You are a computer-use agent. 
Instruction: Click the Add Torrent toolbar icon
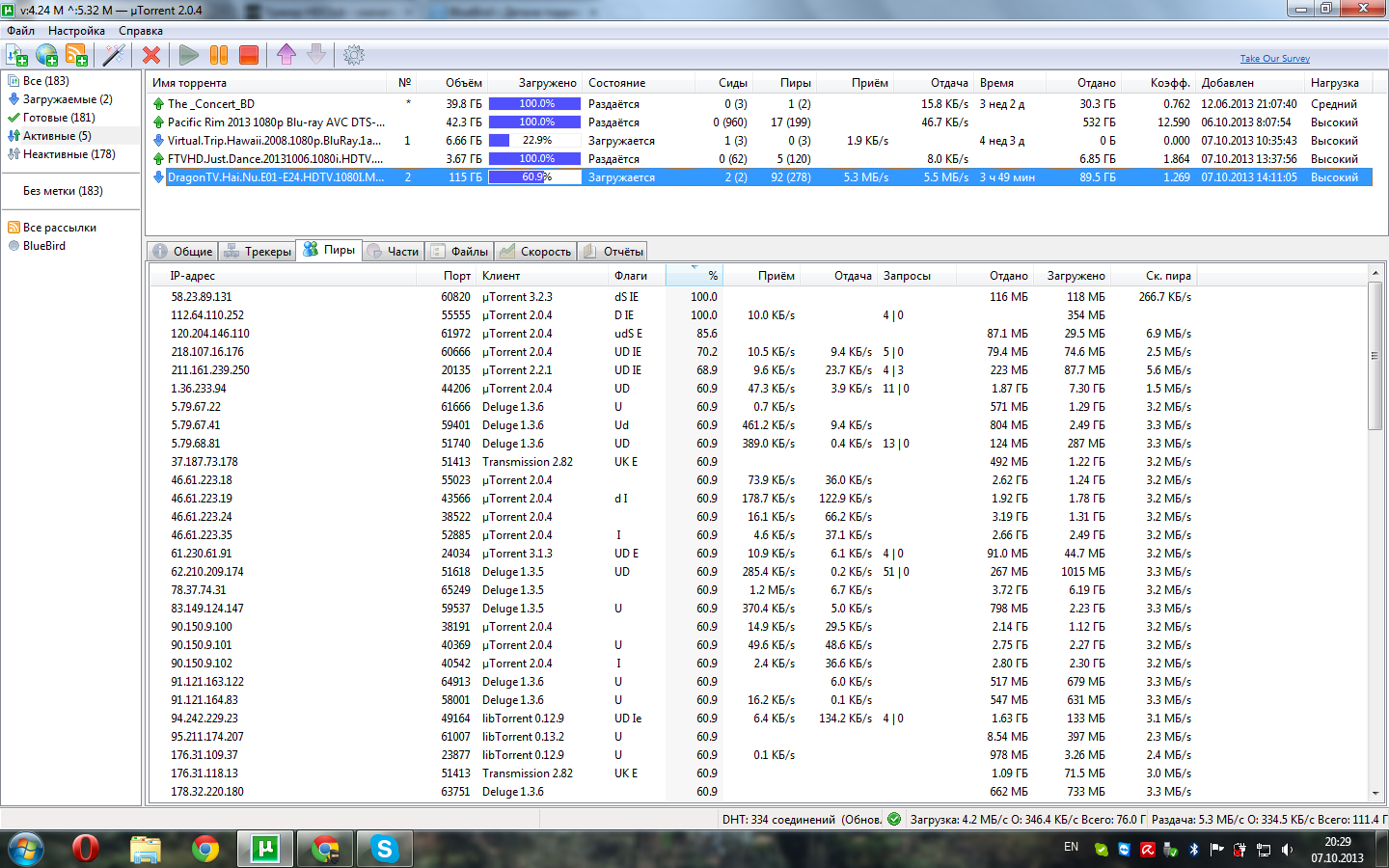(17, 56)
